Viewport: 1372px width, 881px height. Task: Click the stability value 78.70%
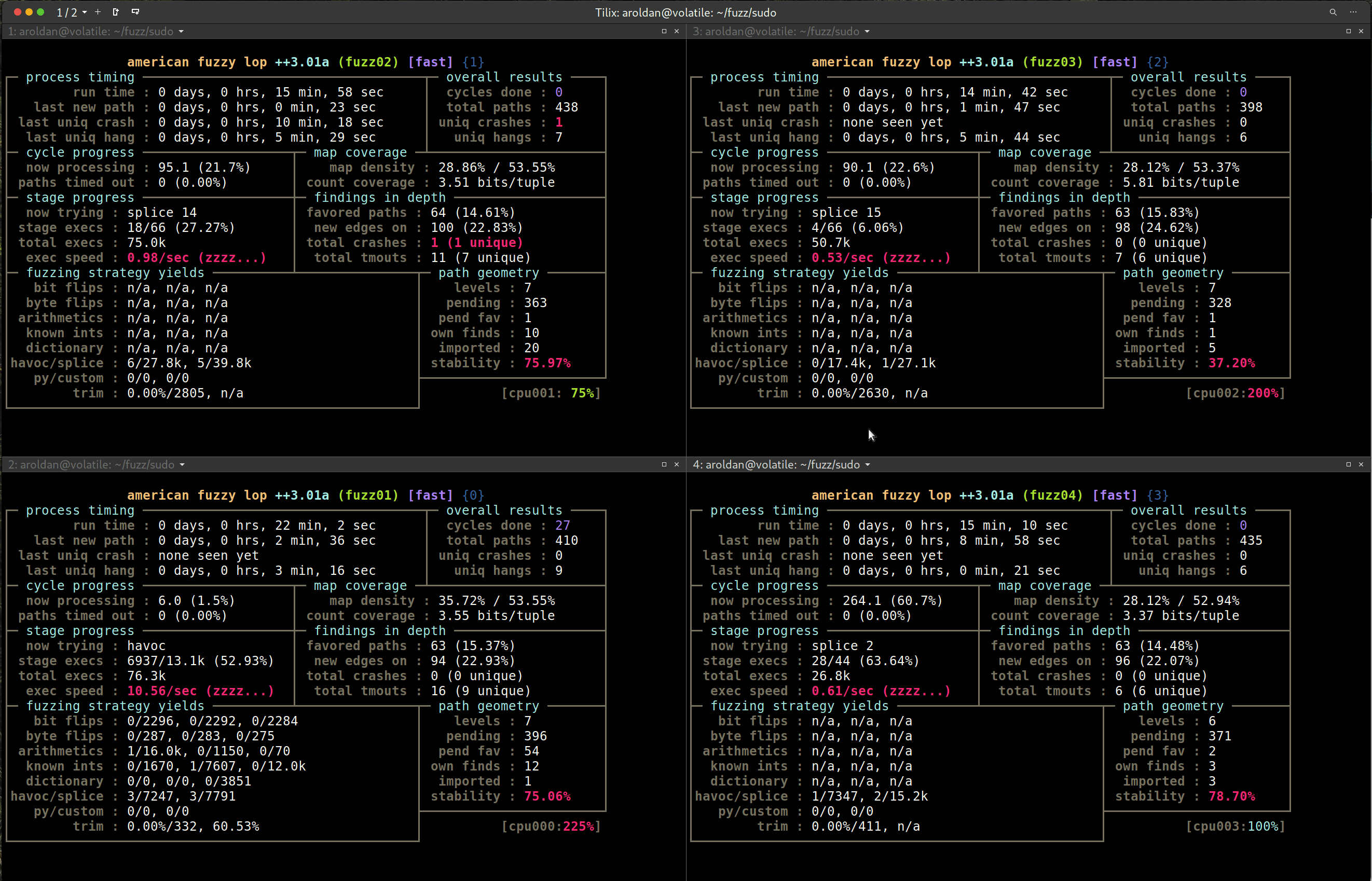click(1232, 796)
